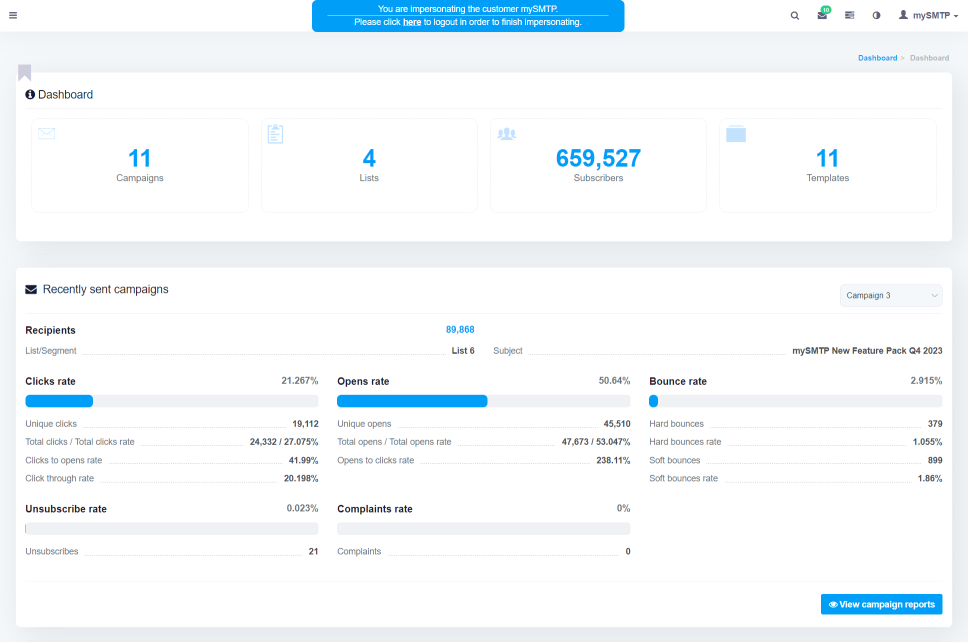Click the envelope icon on Campaigns card
Image resolution: width=968 pixels, height=642 pixels.
tap(46, 133)
